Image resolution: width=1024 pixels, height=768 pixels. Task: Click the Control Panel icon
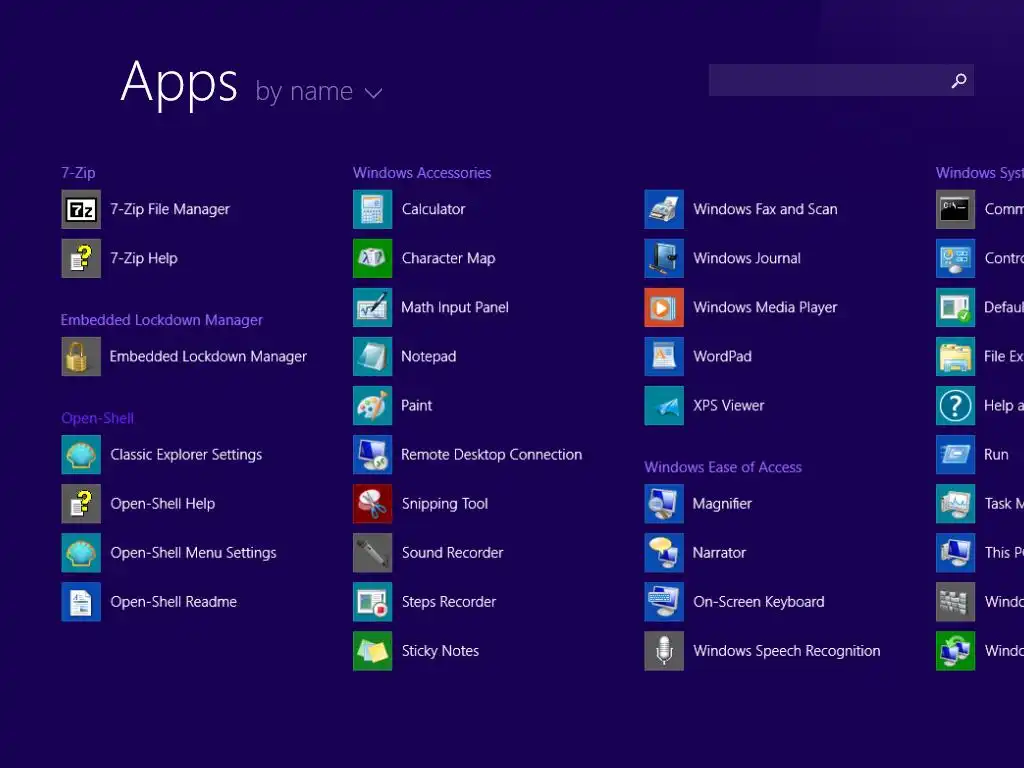955,258
